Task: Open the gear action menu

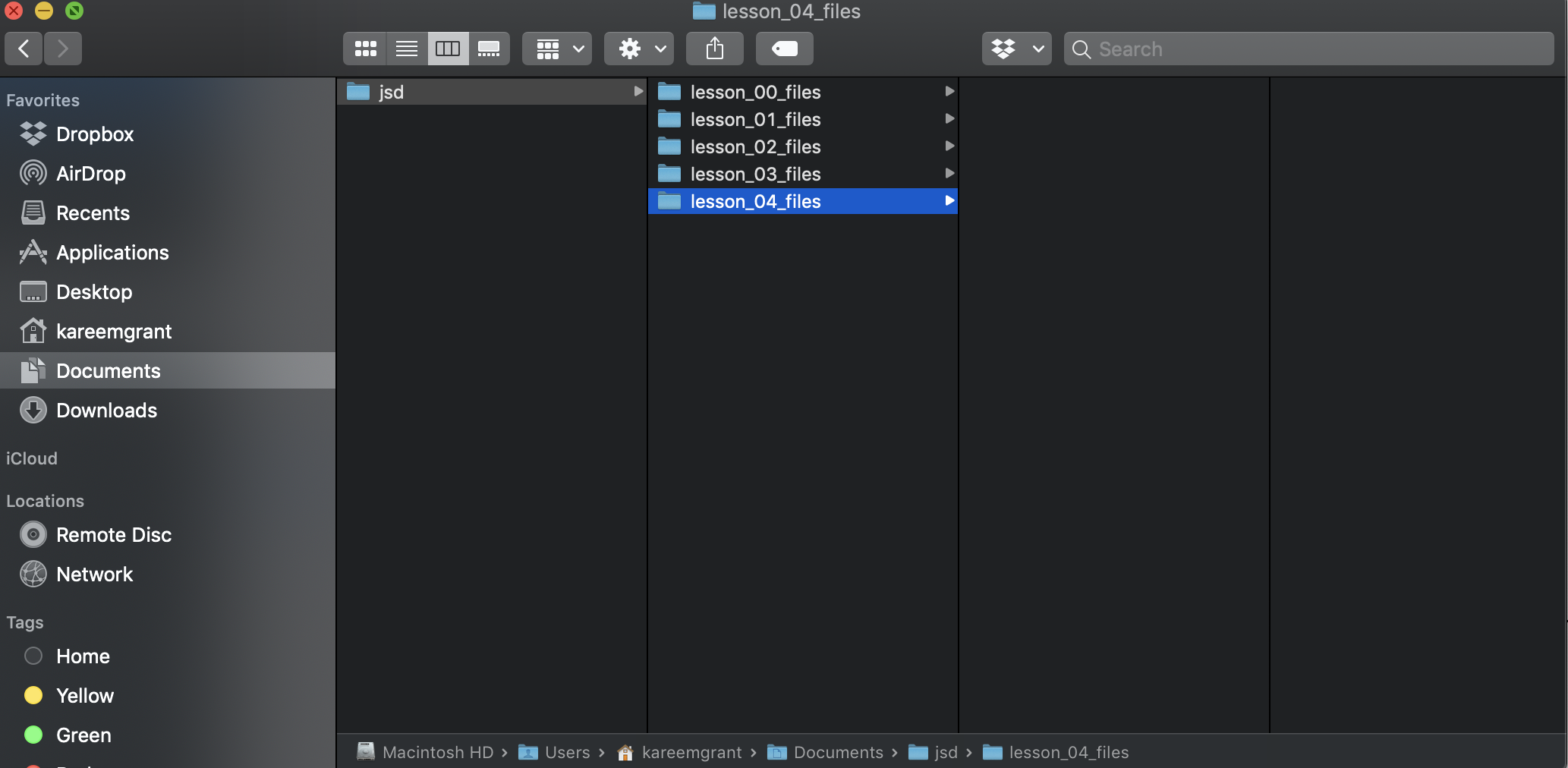Action: click(639, 49)
